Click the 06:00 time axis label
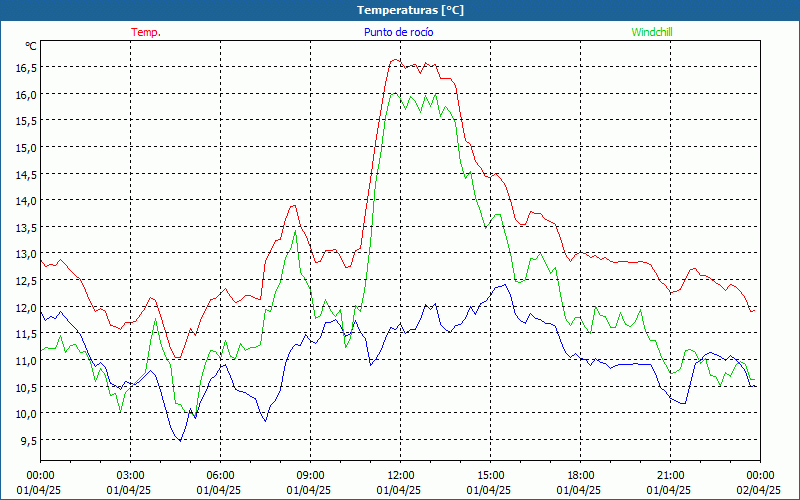The width and height of the screenshot is (800, 500). [220, 476]
